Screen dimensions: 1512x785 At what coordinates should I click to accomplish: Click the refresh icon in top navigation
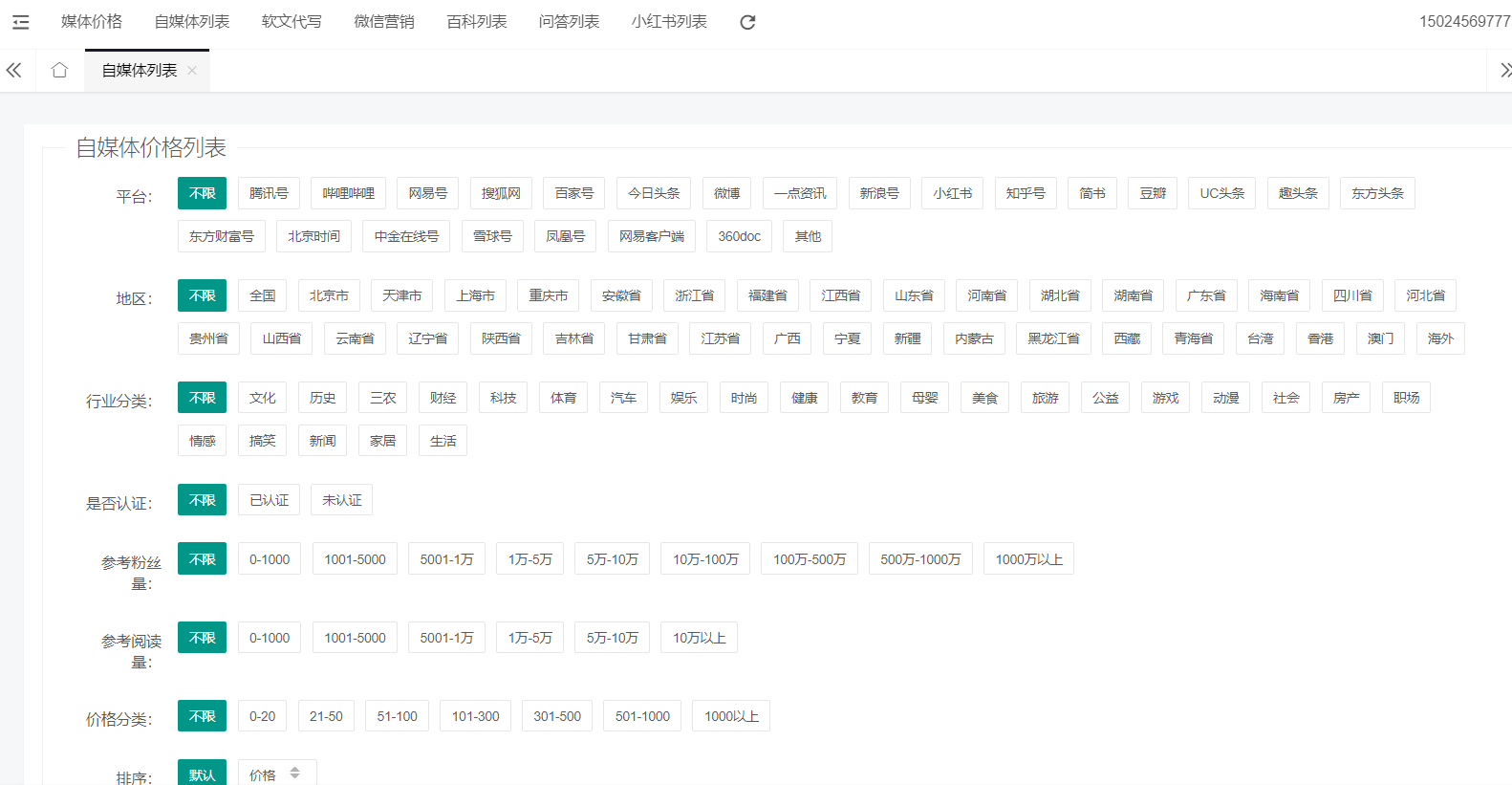(x=747, y=22)
